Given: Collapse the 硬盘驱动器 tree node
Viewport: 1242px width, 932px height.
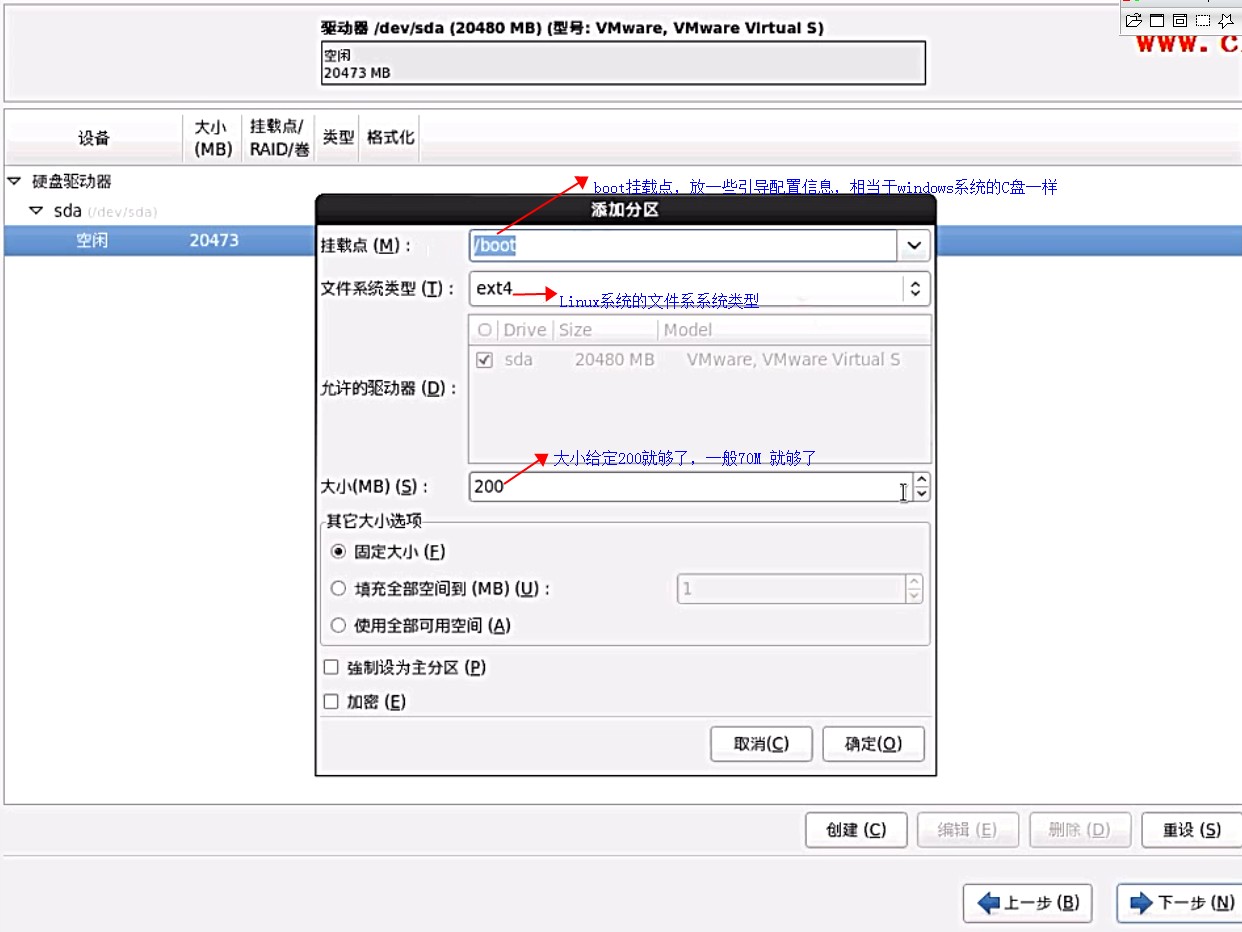Looking at the screenshot, I should (14, 182).
